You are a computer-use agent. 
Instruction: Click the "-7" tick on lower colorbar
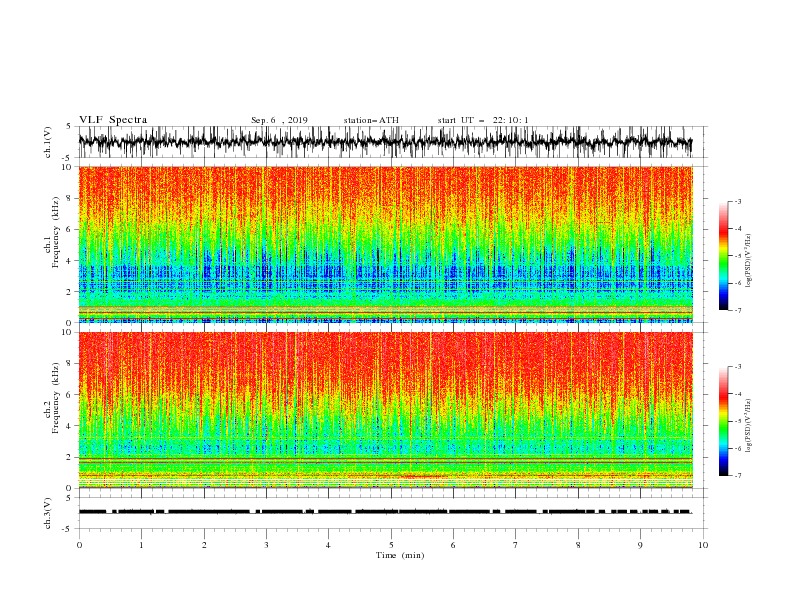click(737, 476)
